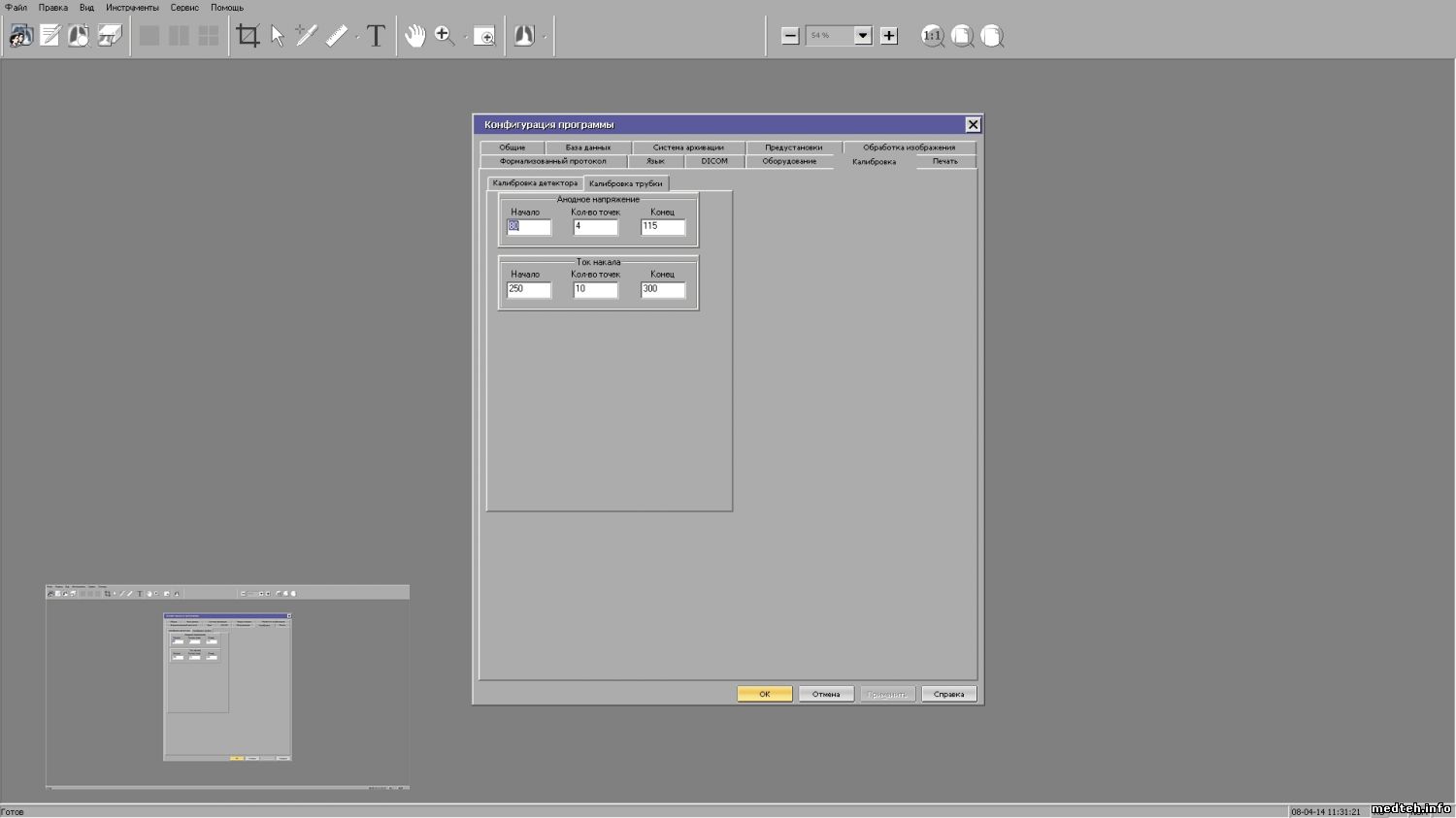Choose the Text annotation tool
The width and height of the screenshot is (1456, 818).
(x=376, y=37)
